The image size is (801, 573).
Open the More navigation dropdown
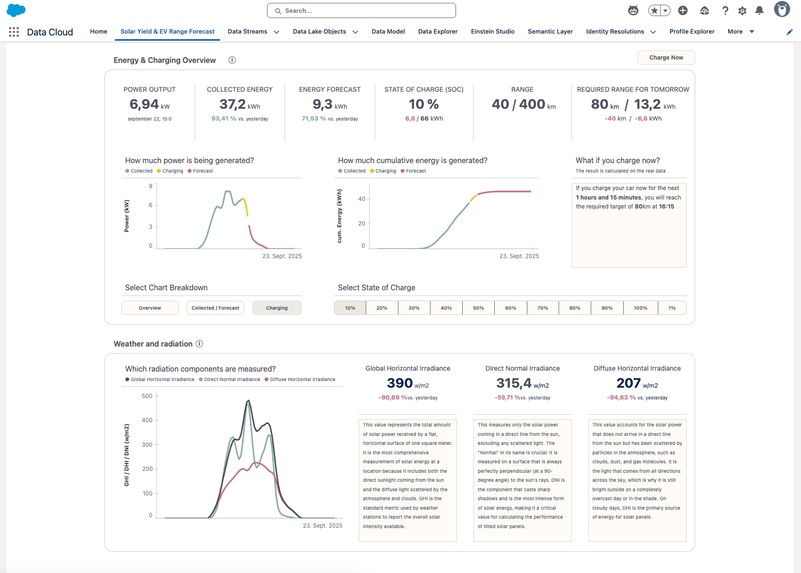point(741,32)
